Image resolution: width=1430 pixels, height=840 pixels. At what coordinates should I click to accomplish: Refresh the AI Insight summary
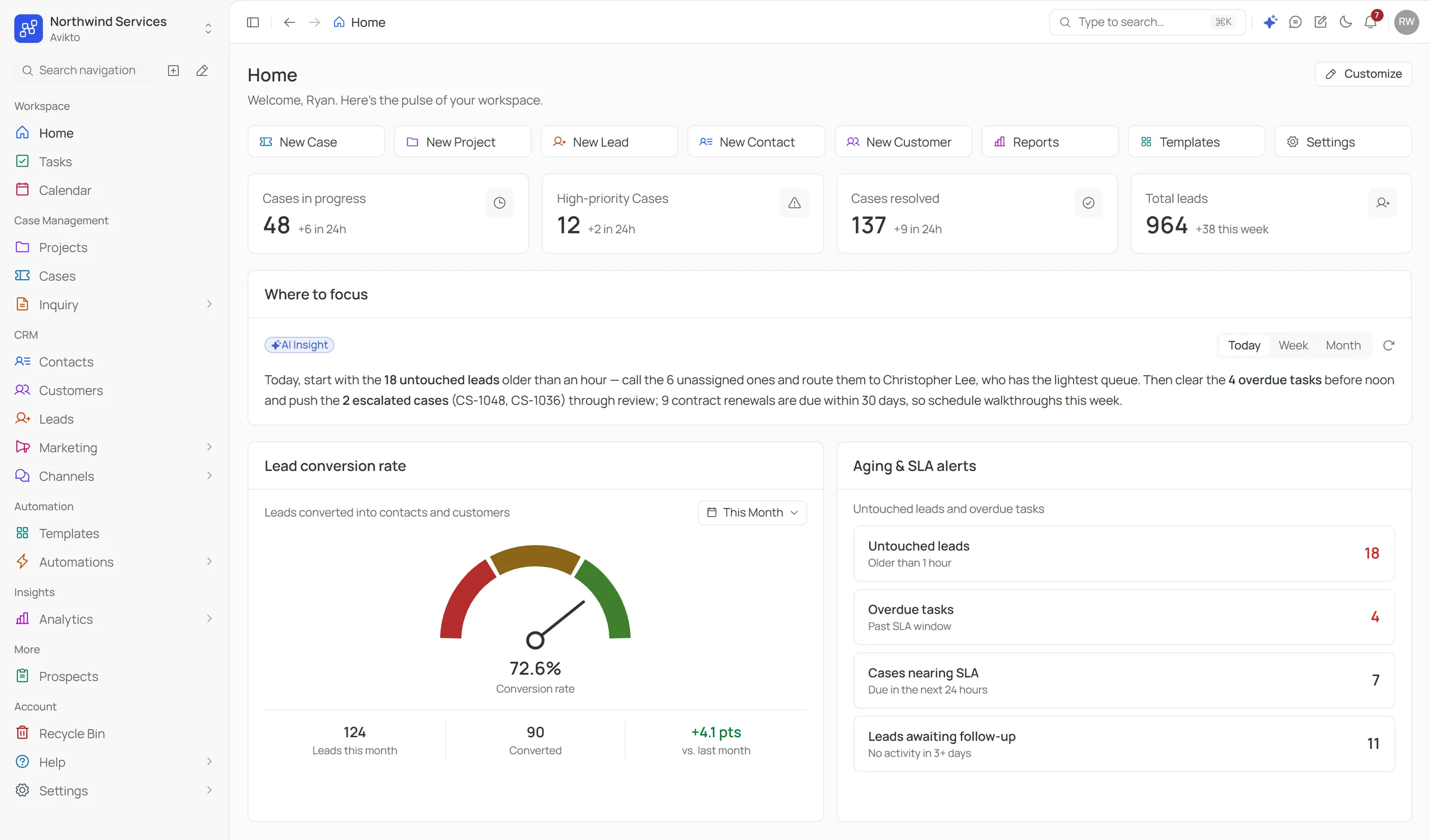(x=1389, y=345)
